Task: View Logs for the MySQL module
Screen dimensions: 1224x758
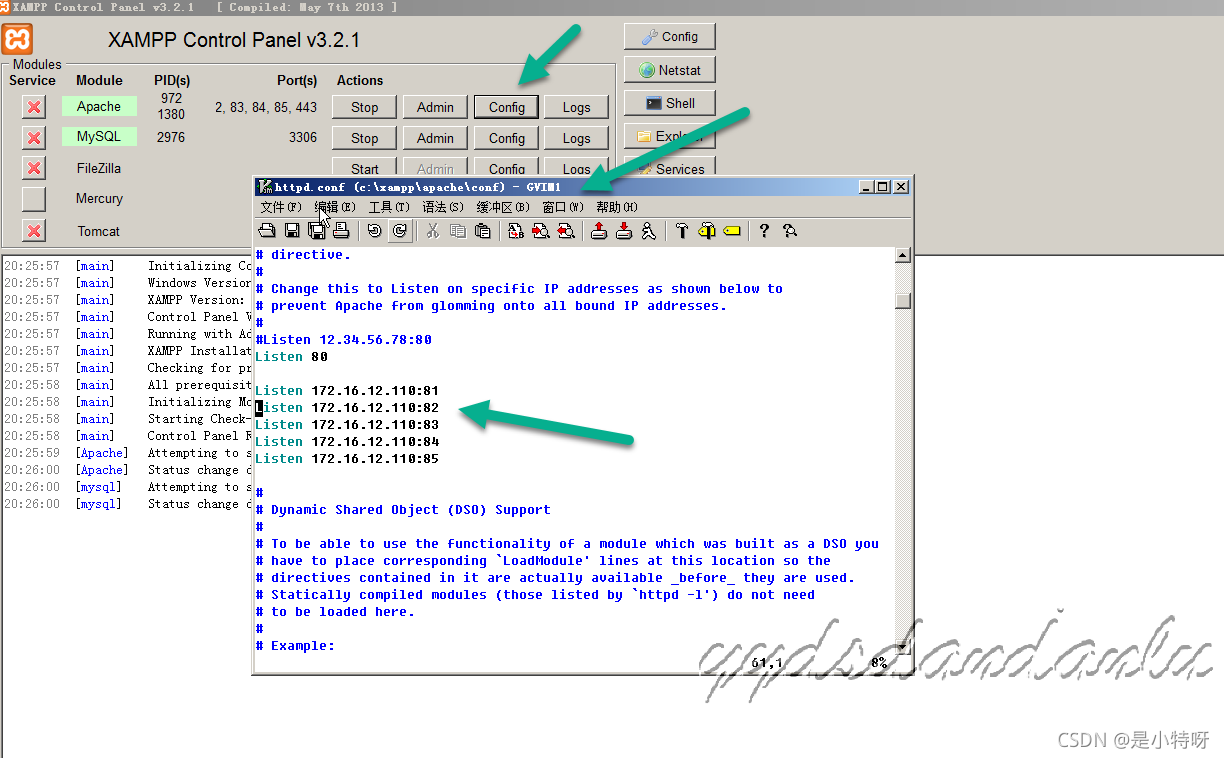Action: coord(577,138)
